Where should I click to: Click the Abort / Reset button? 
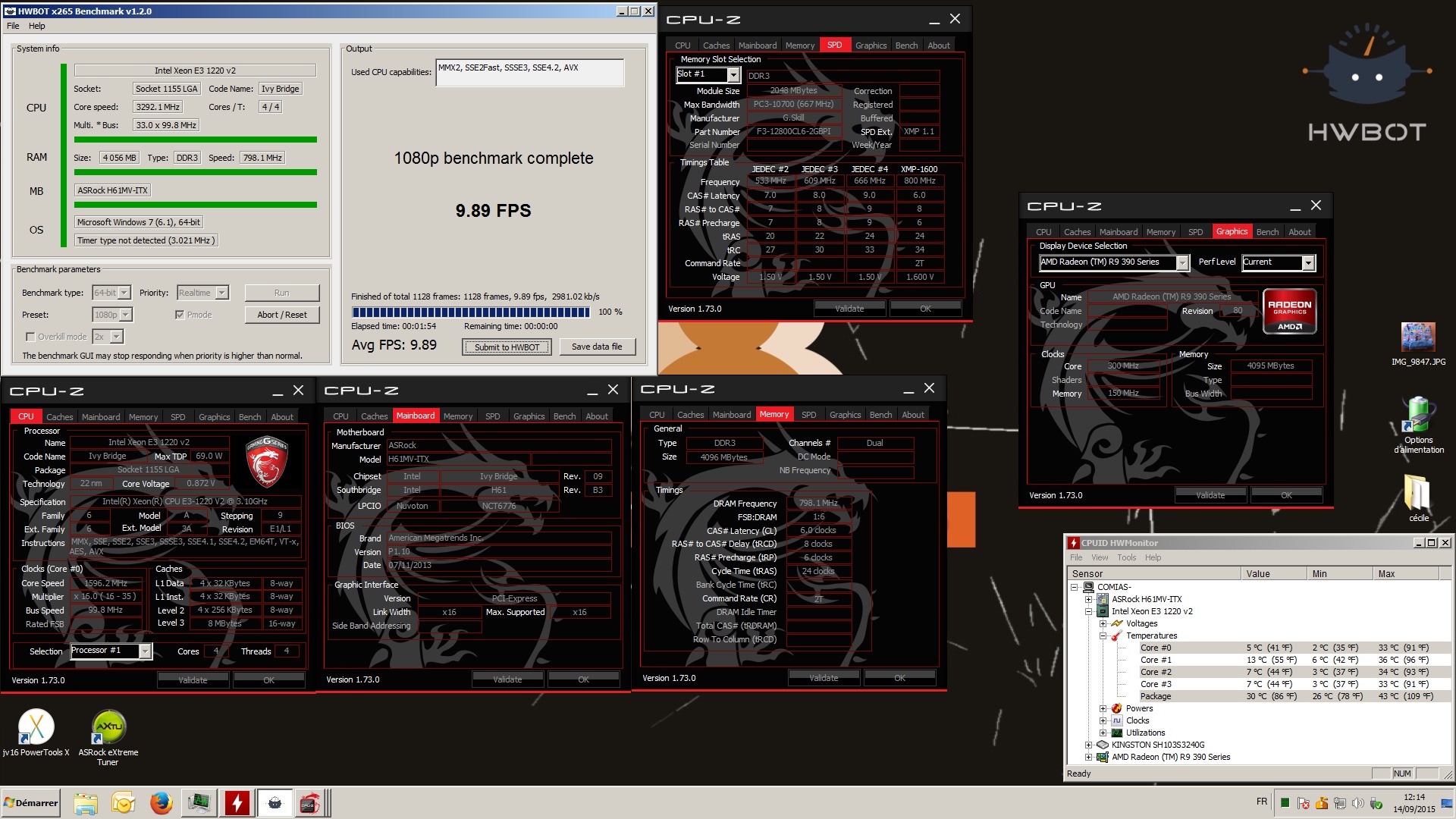[282, 315]
